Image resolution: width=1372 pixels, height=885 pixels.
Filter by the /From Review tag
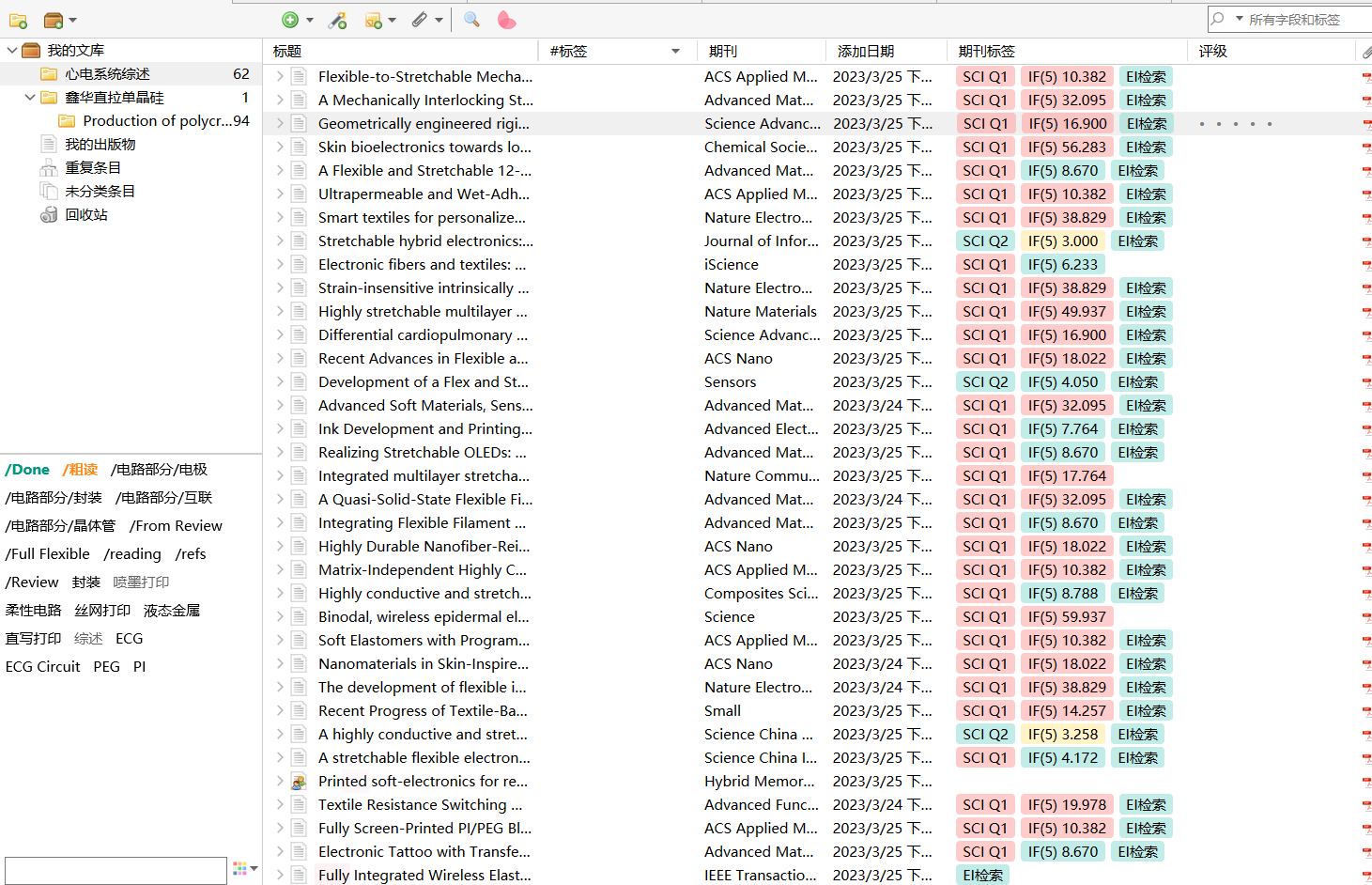[x=176, y=526]
